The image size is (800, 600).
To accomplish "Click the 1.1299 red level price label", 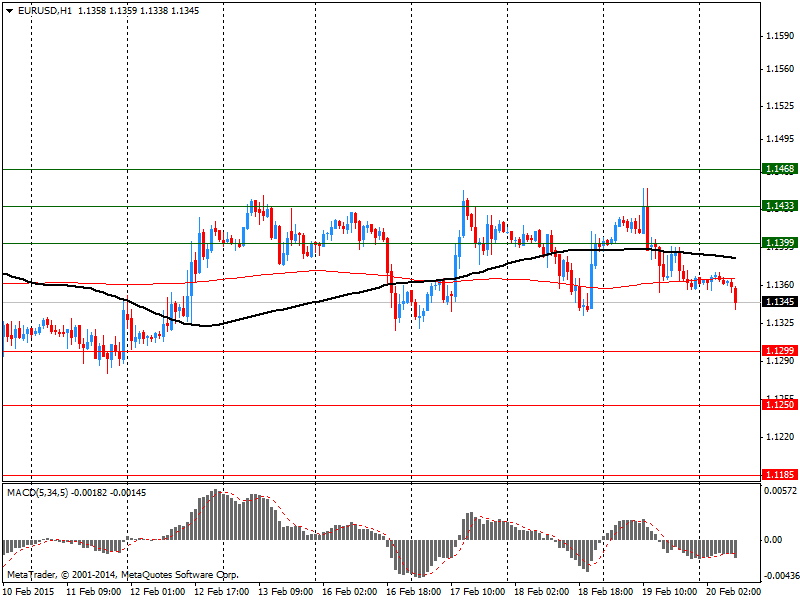I will pyautogui.click(x=780, y=351).
